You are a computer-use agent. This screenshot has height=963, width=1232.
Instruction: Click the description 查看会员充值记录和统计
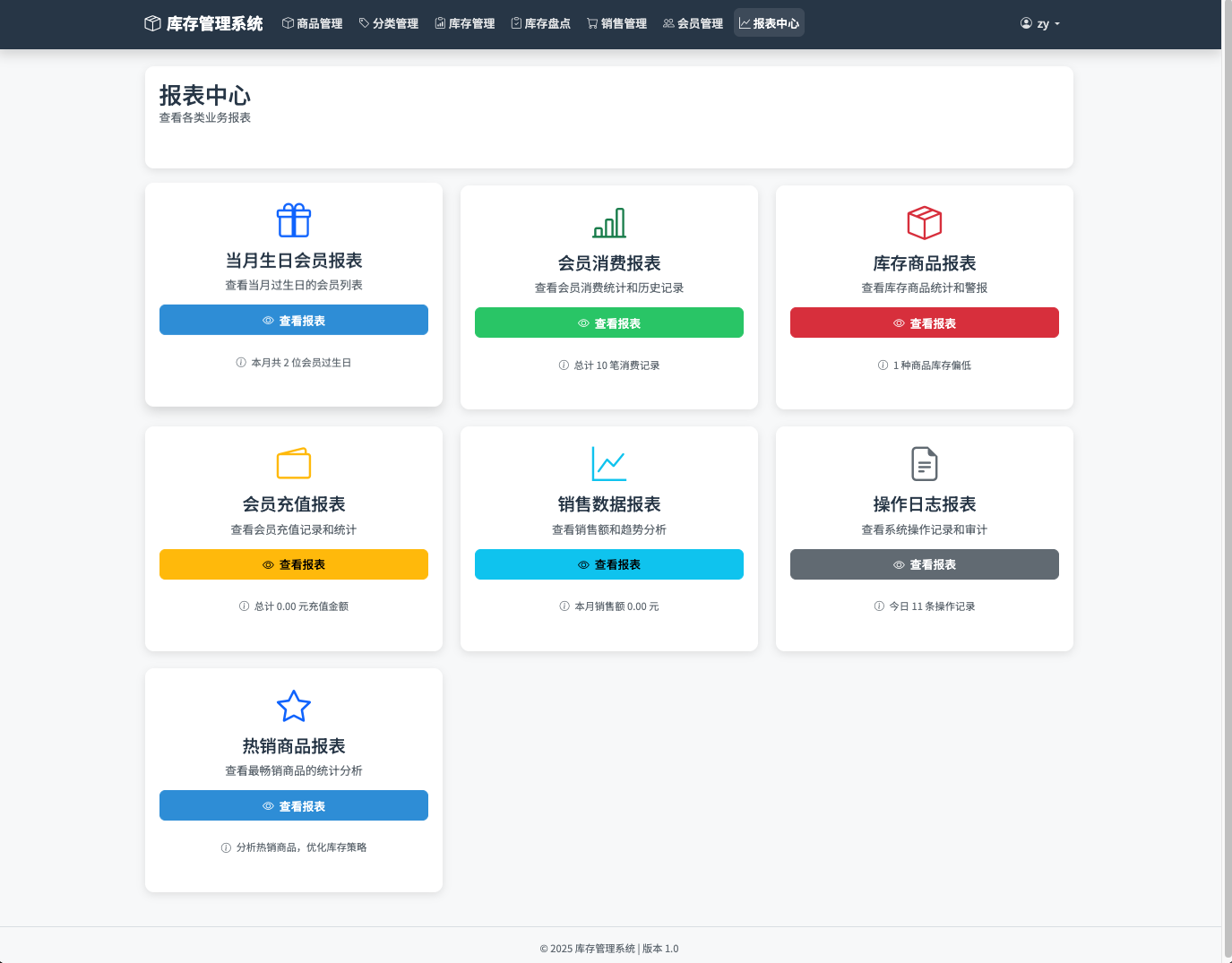(294, 529)
